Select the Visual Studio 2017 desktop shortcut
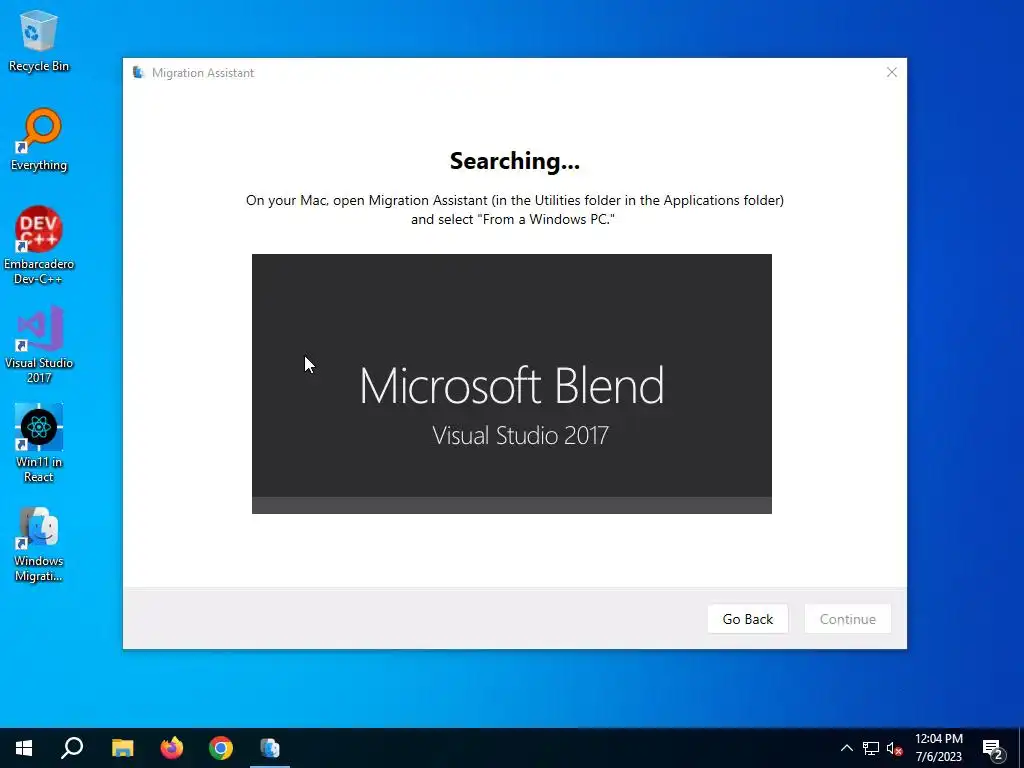1024x768 pixels. pos(39,344)
